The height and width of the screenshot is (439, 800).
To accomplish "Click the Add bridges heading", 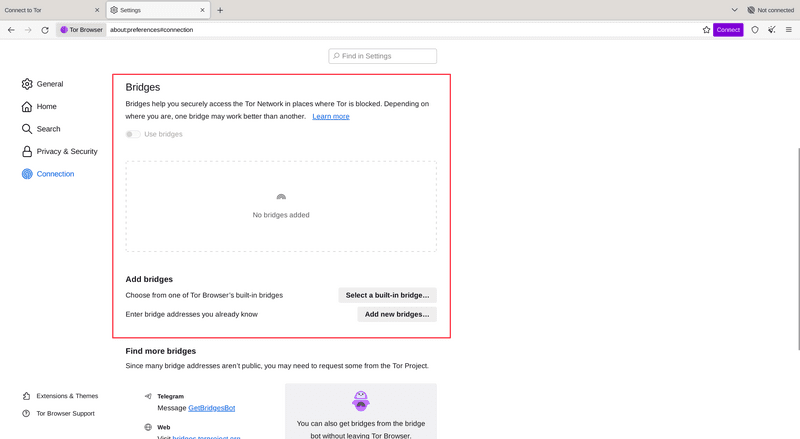I will pyautogui.click(x=149, y=279).
